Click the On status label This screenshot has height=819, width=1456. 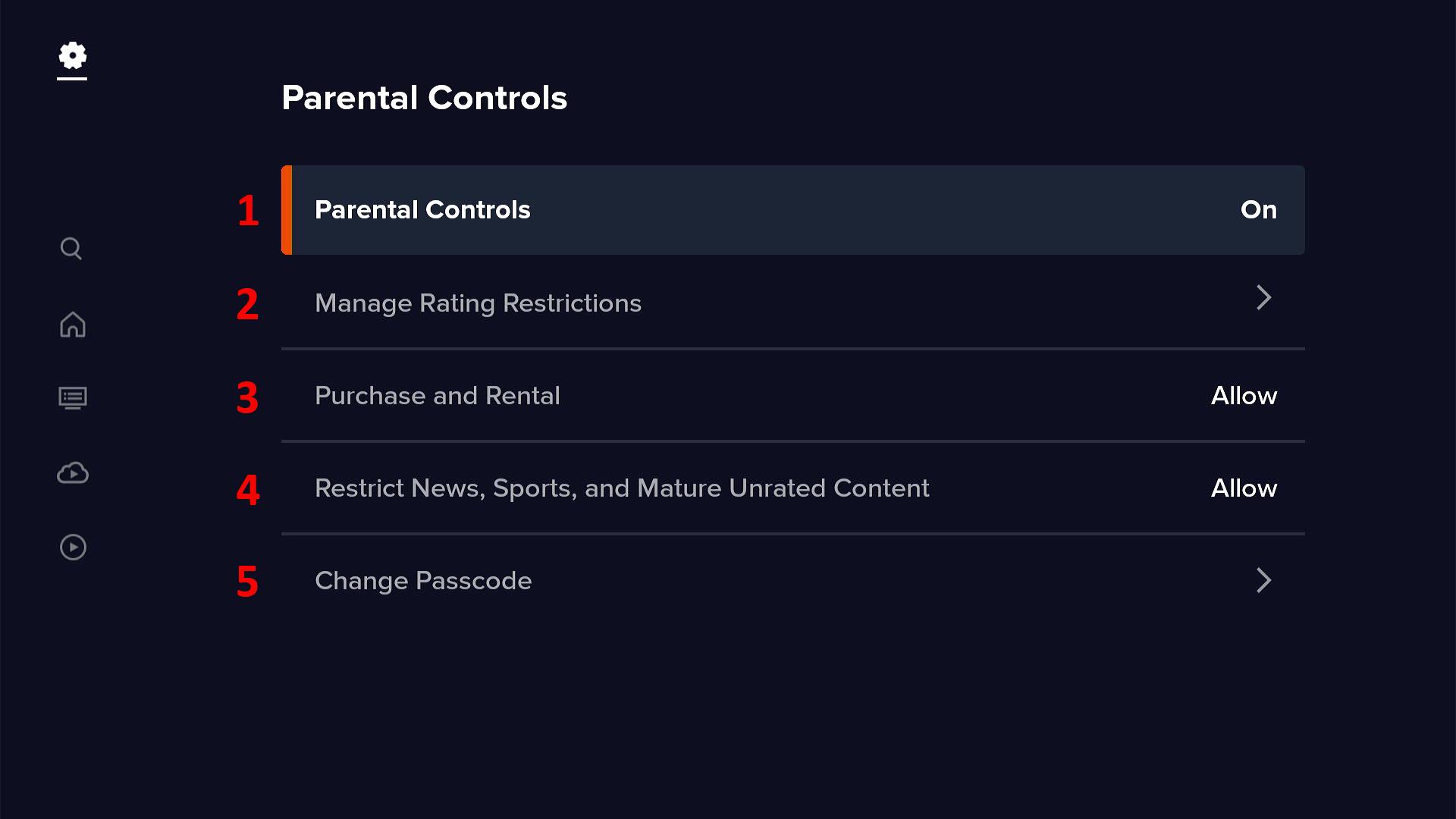pyautogui.click(x=1258, y=210)
